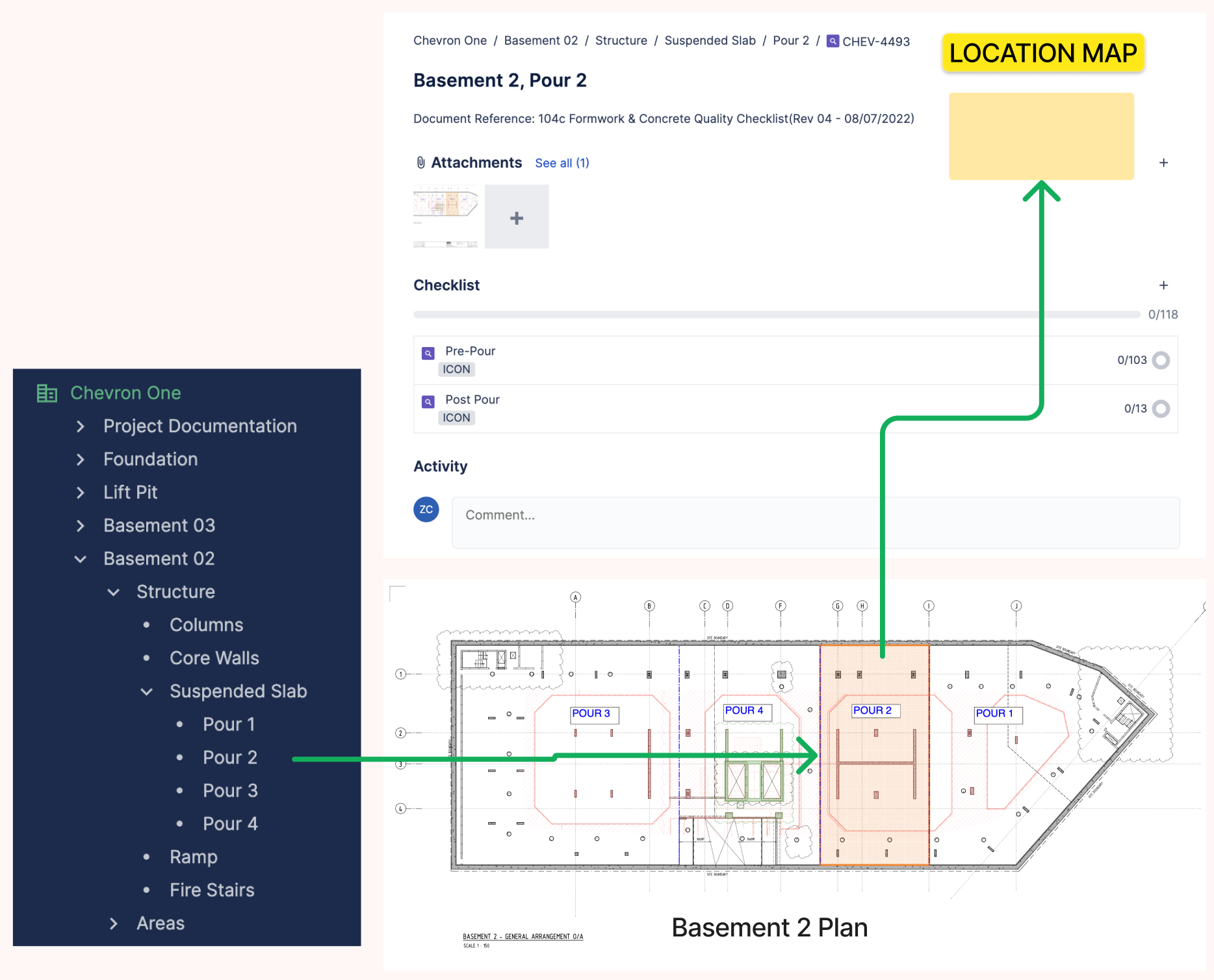1214x980 pixels.
Task: Open the attached plan thumbnail
Action: 445,216
